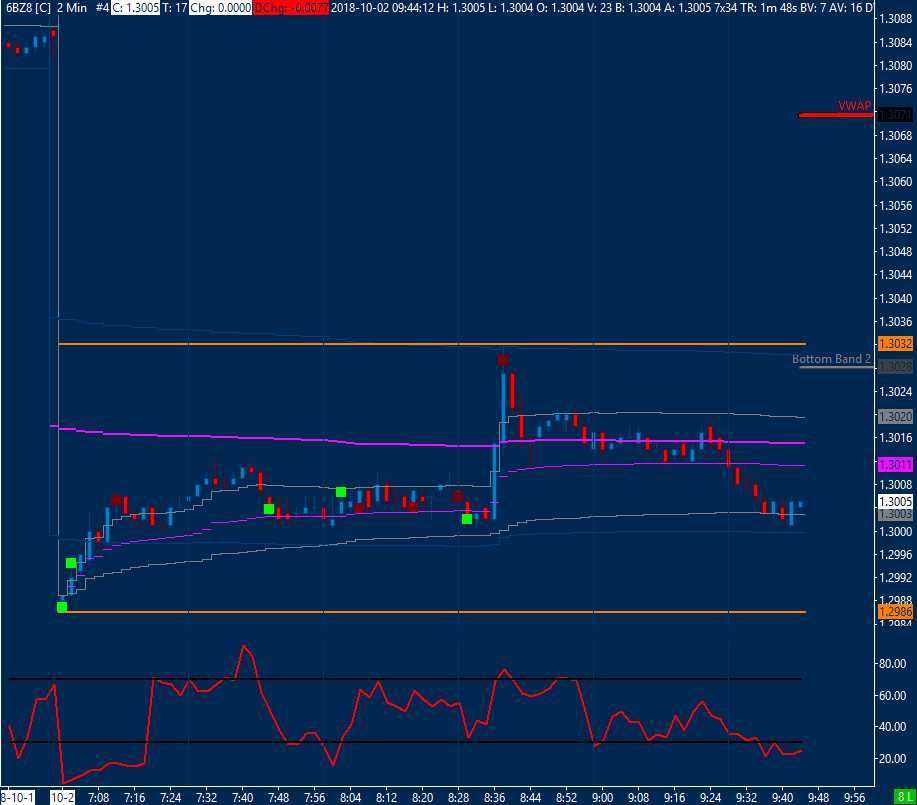
Task: Click the 20.00 oscillator scale value
Action: (892, 758)
